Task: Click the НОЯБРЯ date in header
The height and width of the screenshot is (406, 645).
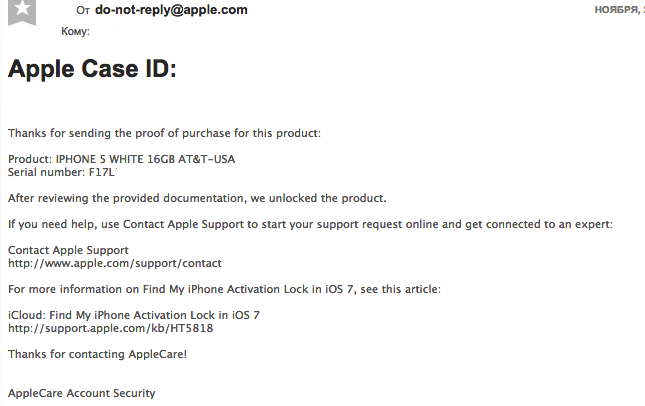Action: pos(619,10)
